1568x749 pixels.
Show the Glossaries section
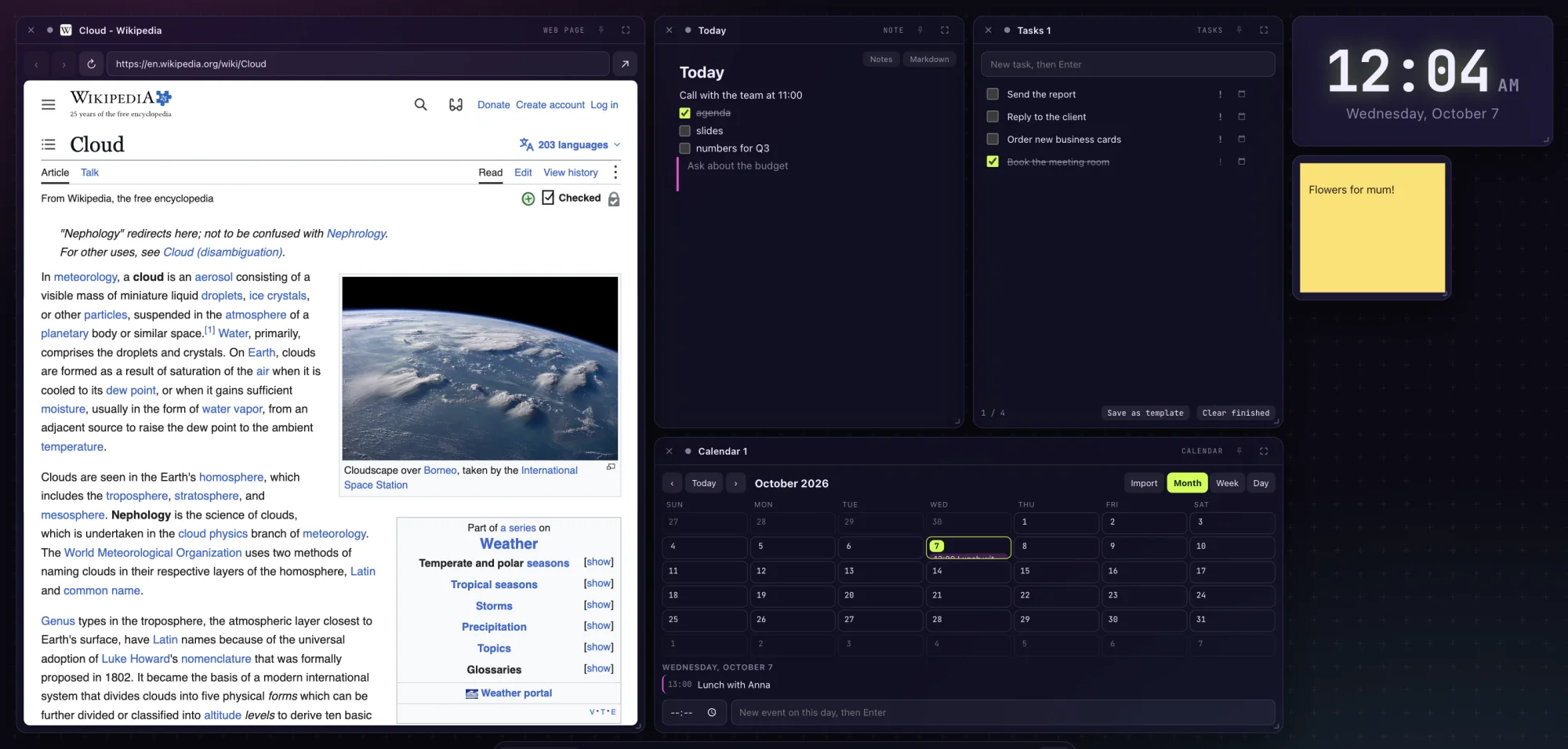(599, 668)
